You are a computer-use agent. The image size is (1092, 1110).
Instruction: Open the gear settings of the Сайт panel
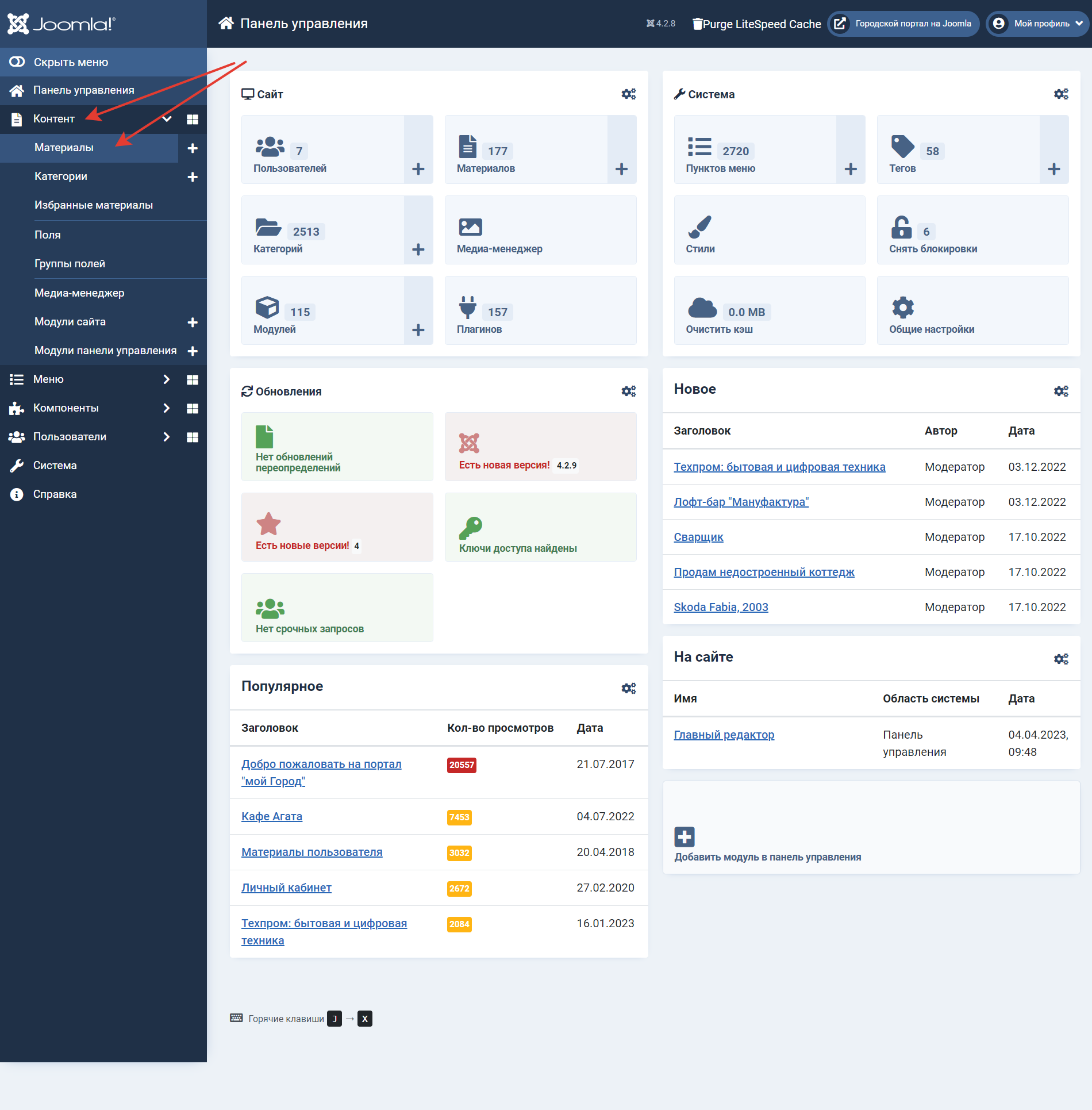coord(628,94)
